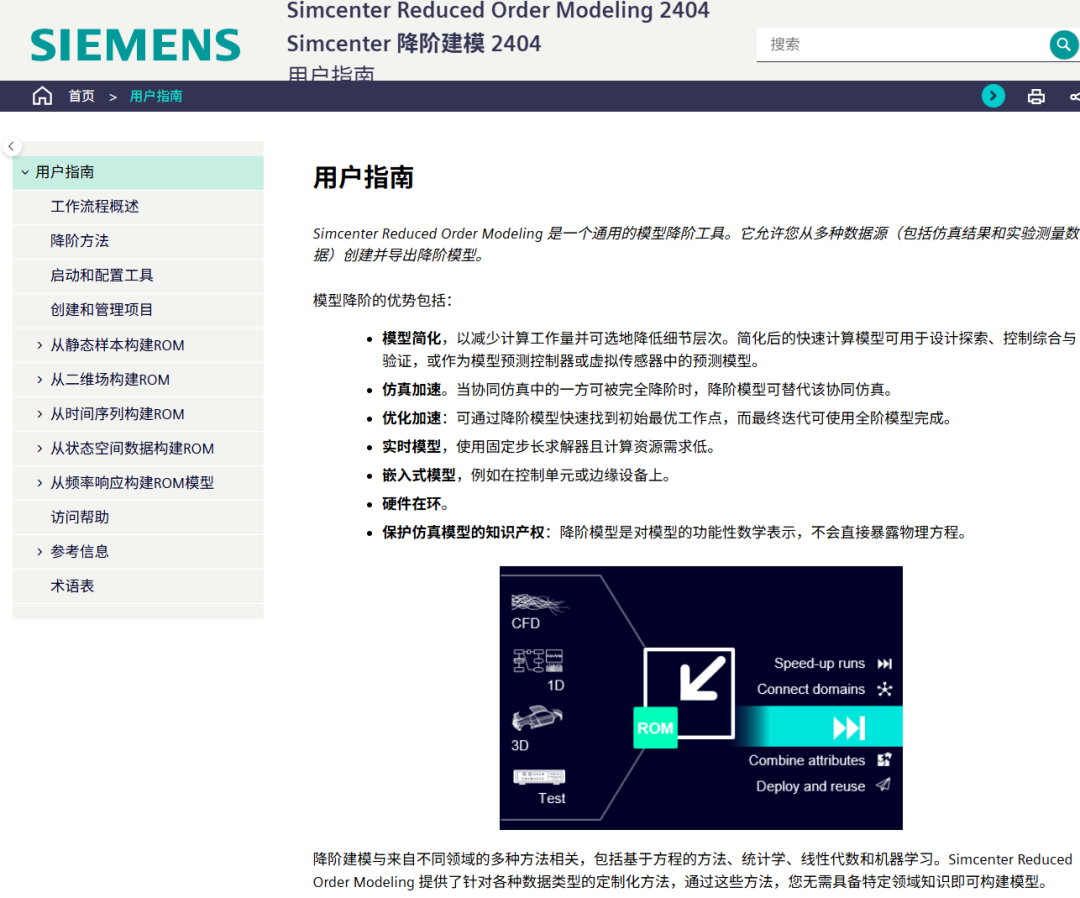The image size is (1080, 898).
Task: Click the teal next-page arrow button
Action: pyautogui.click(x=993, y=96)
